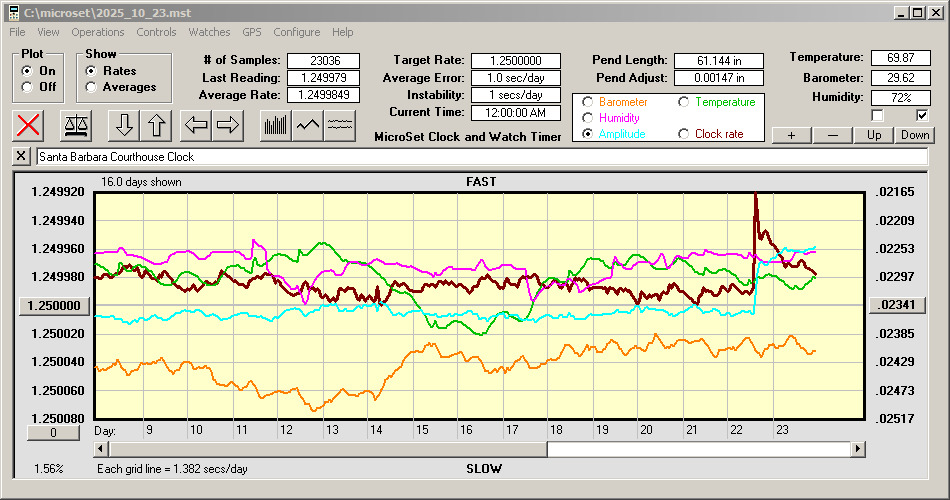This screenshot has height=500, width=950.
Task: Click the Santa Barbara Courthouse Clock field
Action: click(x=480, y=157)
